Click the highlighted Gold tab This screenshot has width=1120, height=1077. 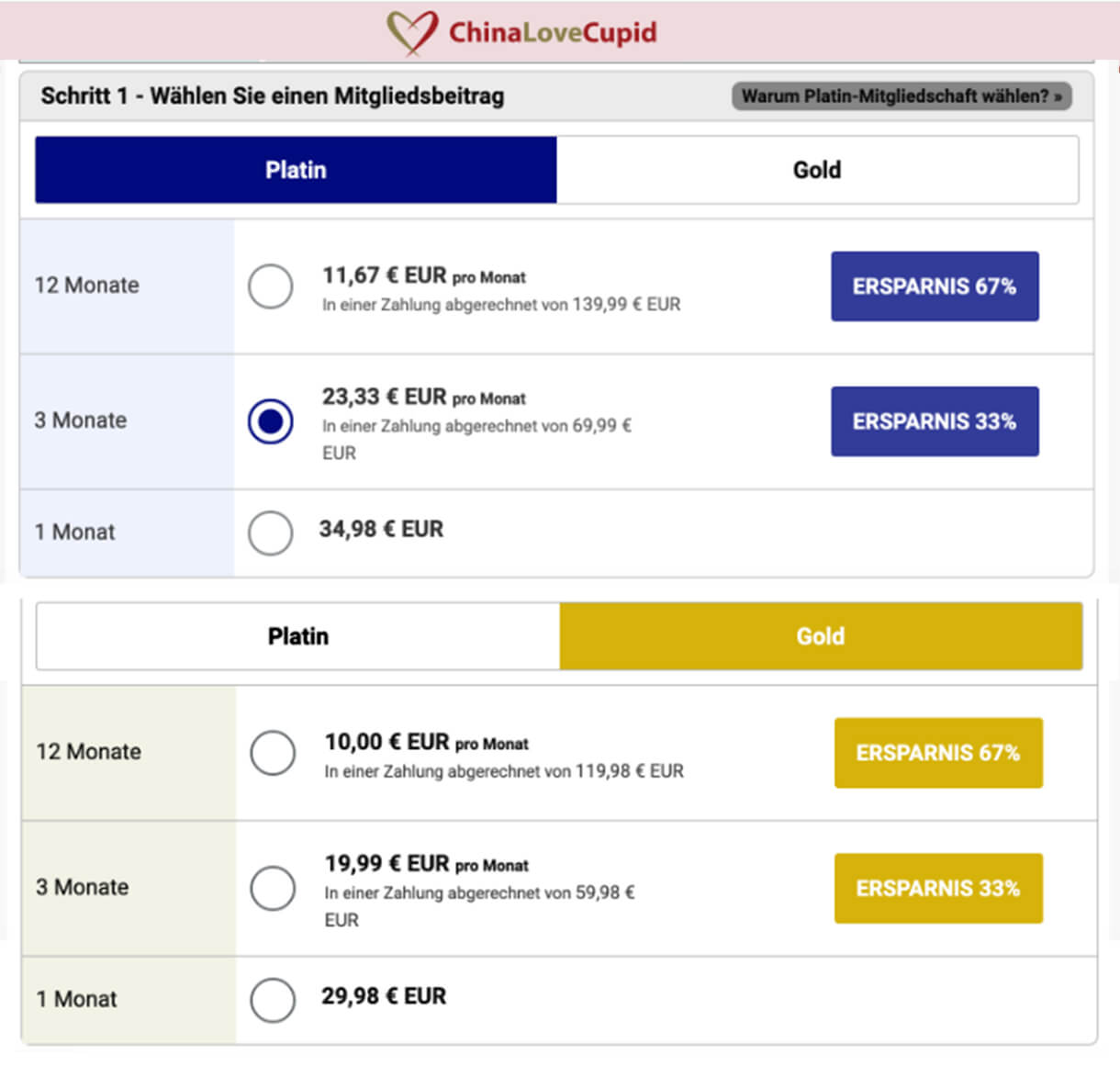pos(820,635)
